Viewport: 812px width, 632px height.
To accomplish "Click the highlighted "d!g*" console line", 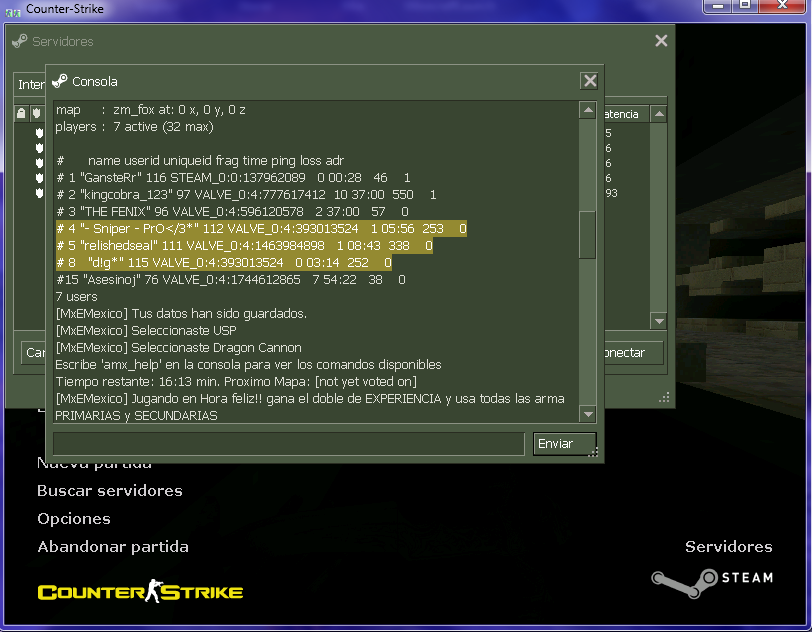I will [224, 263].
